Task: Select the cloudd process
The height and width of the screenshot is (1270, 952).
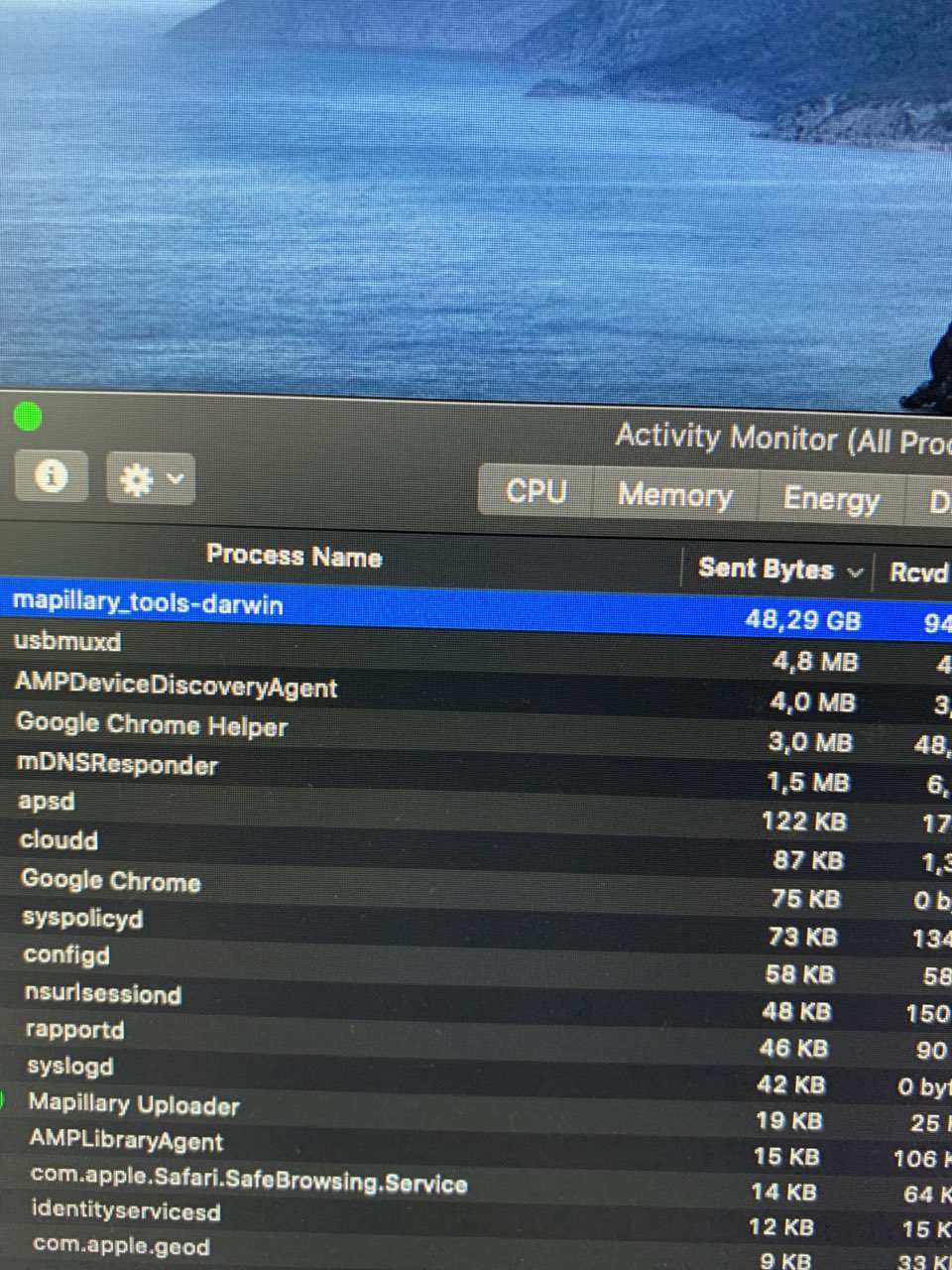Action: pos(59,839)
